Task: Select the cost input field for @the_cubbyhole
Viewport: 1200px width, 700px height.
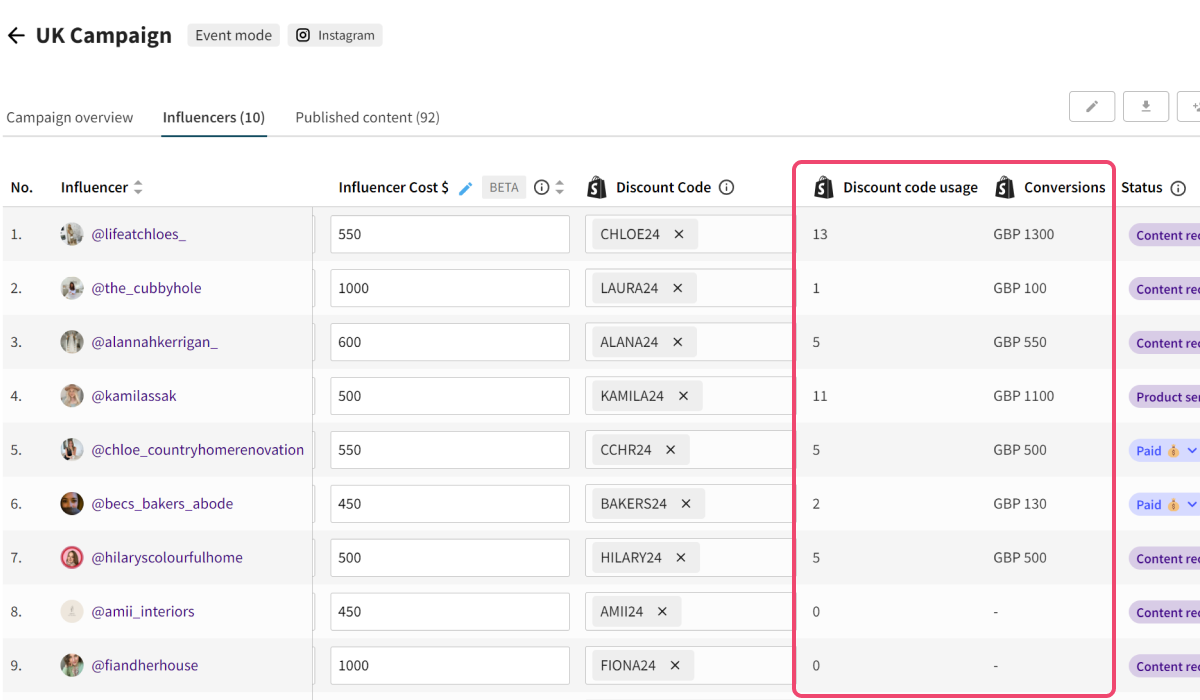Action: click(x=450, y=287)
